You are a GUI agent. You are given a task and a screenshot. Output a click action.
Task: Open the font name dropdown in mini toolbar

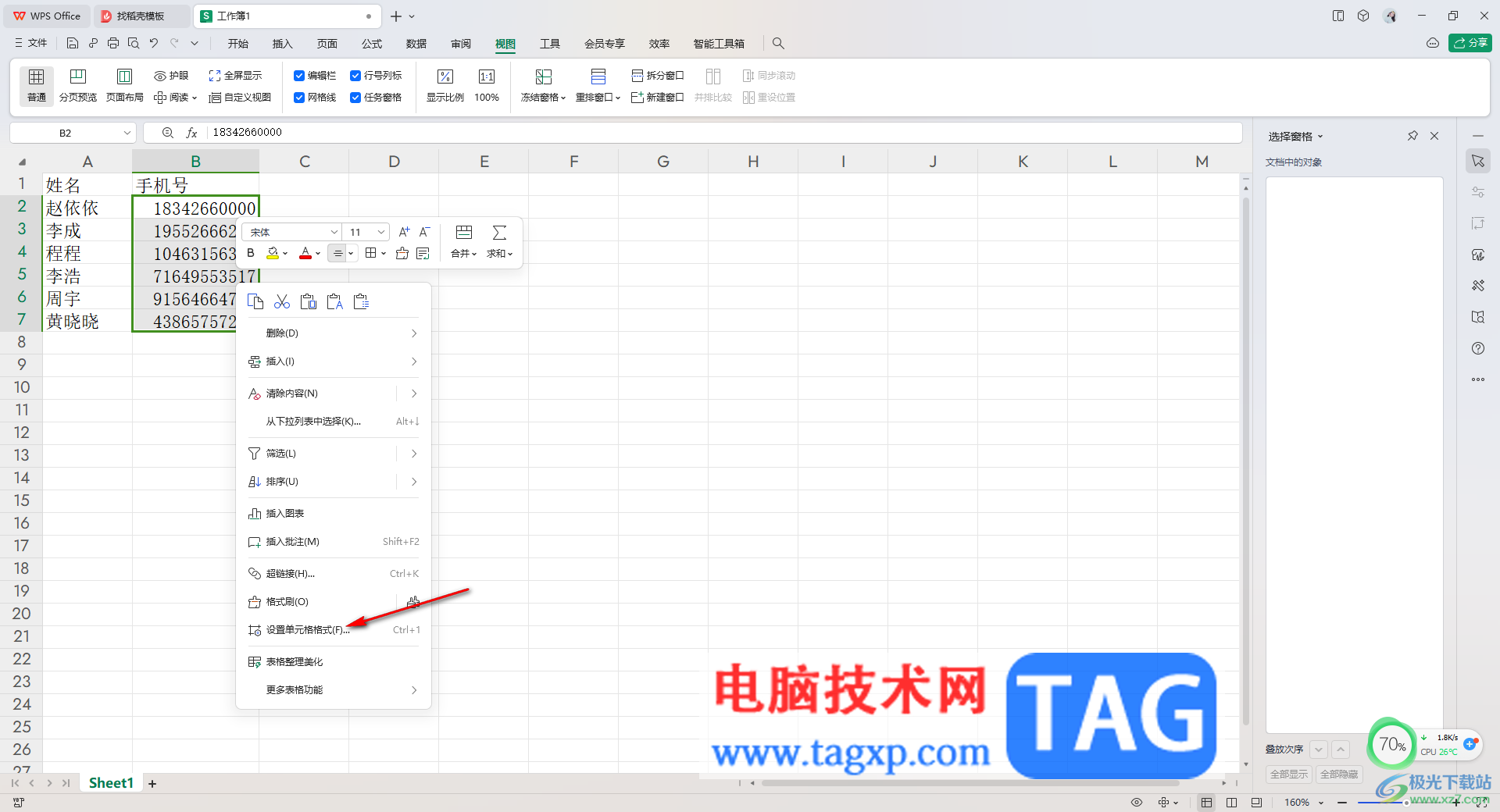tap(334, 232)
